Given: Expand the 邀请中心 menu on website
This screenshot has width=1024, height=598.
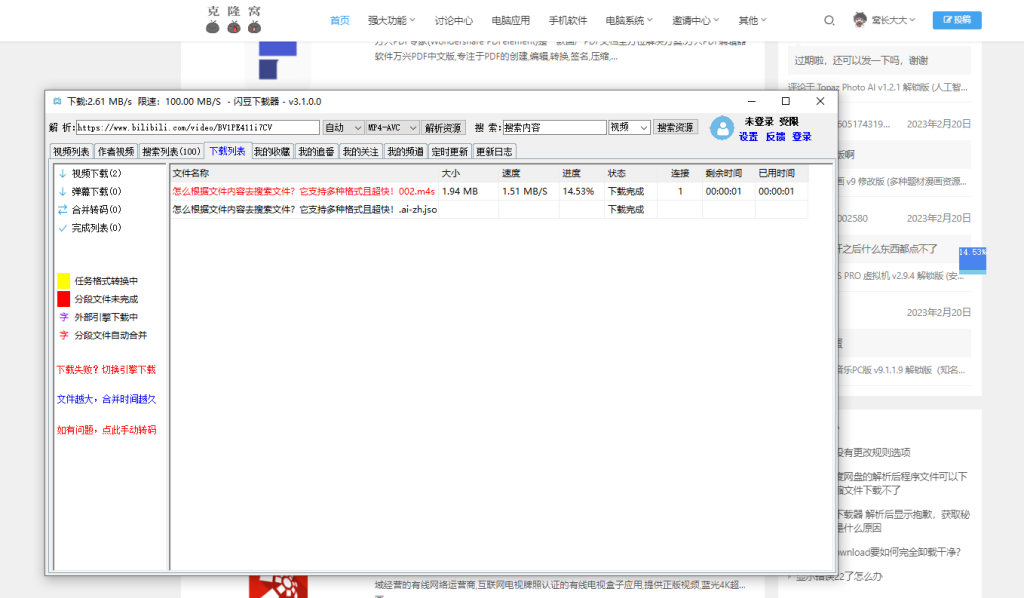Looking at the screenshot, I should 696,20.
